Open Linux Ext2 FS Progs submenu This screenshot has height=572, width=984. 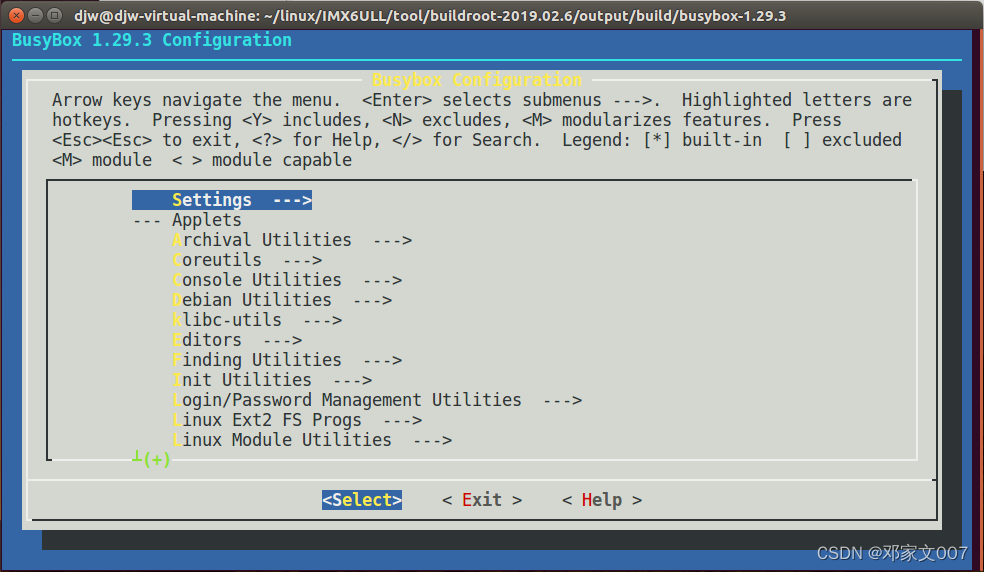(297, 421)
